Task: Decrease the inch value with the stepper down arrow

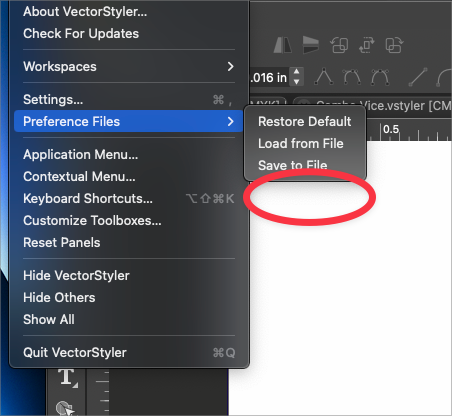Action: point(296,82)
